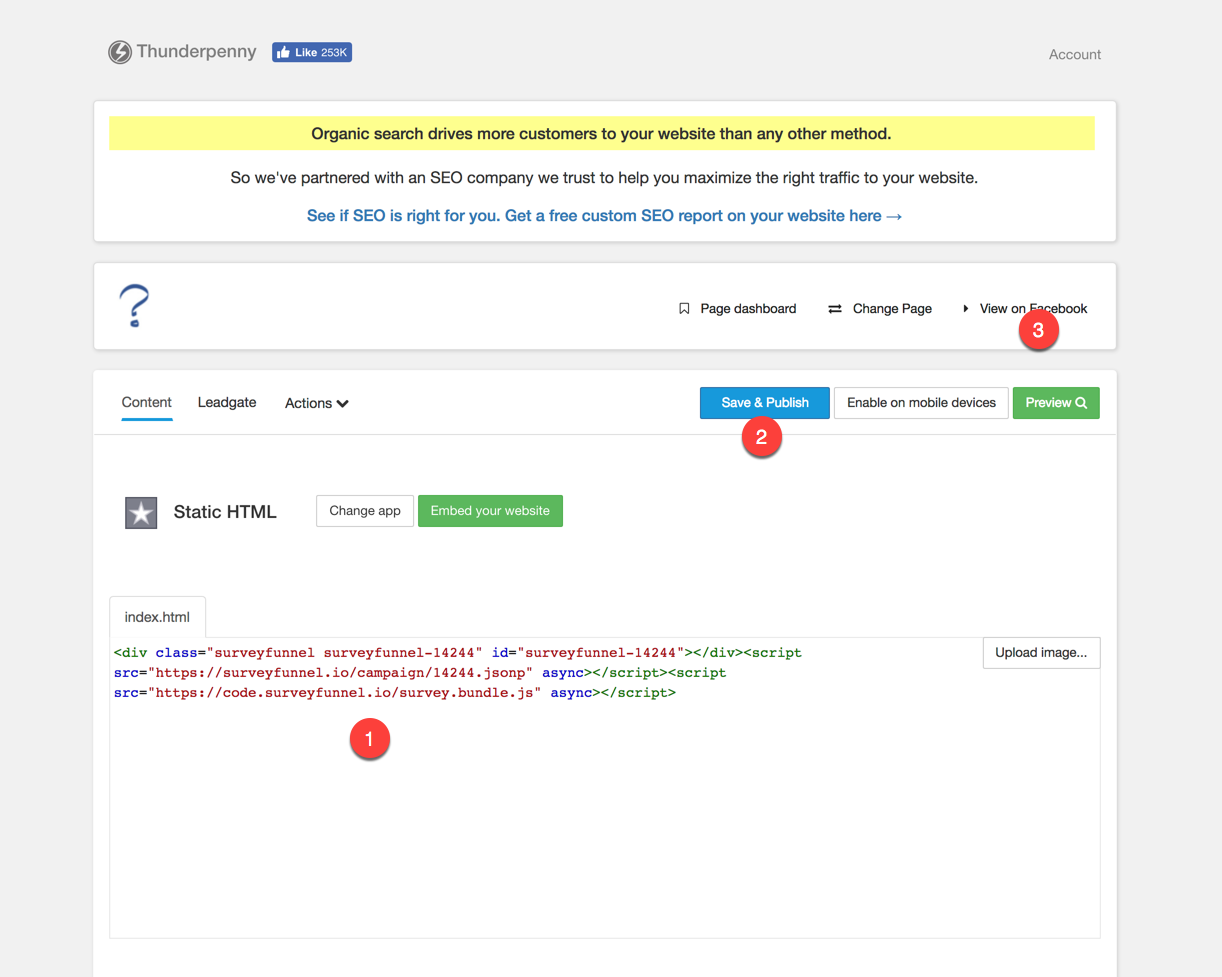Click the star icon next to Static HTML
This screenshot has width=1222, height=977.
141,513
